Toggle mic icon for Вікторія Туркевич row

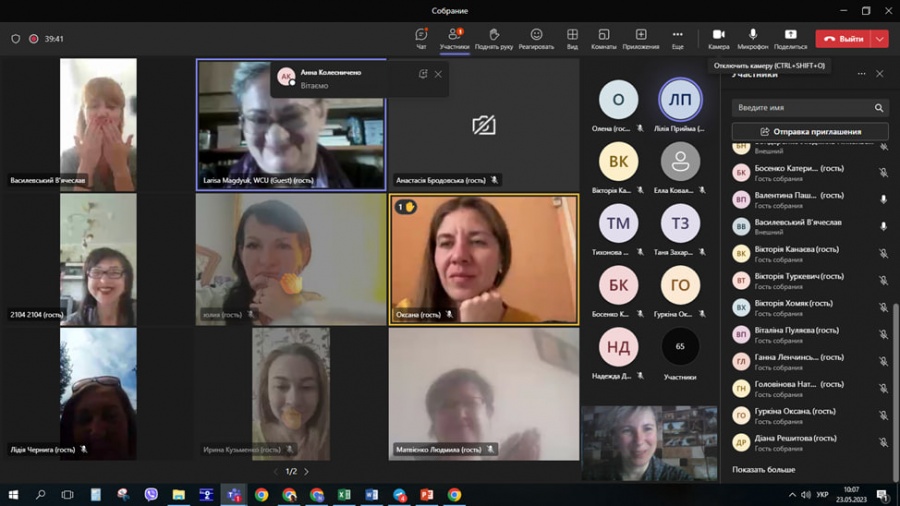click(x=883, y=281)
